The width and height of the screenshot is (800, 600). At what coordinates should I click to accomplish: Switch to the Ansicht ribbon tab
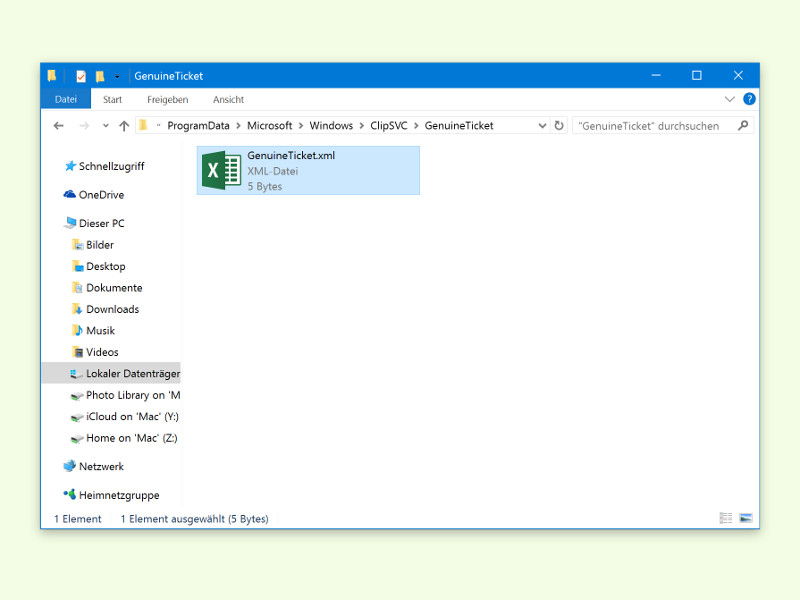click(x=228, y=99)
